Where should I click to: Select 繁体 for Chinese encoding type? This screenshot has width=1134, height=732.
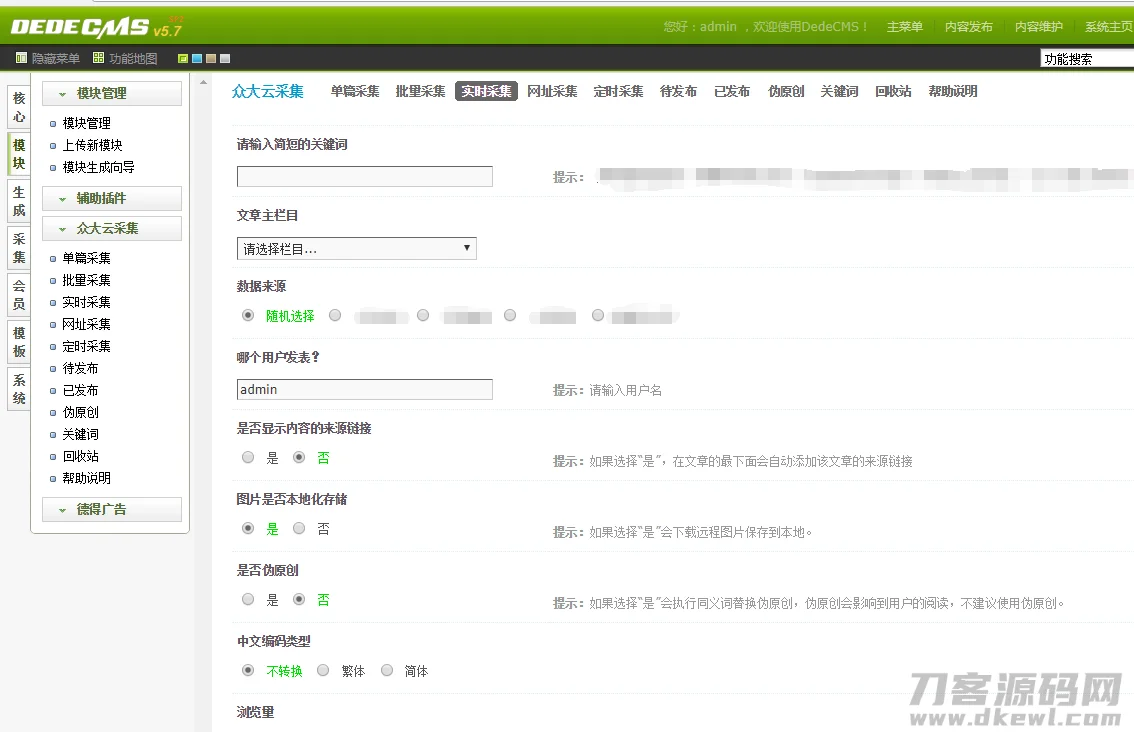[x=323, y=670]
